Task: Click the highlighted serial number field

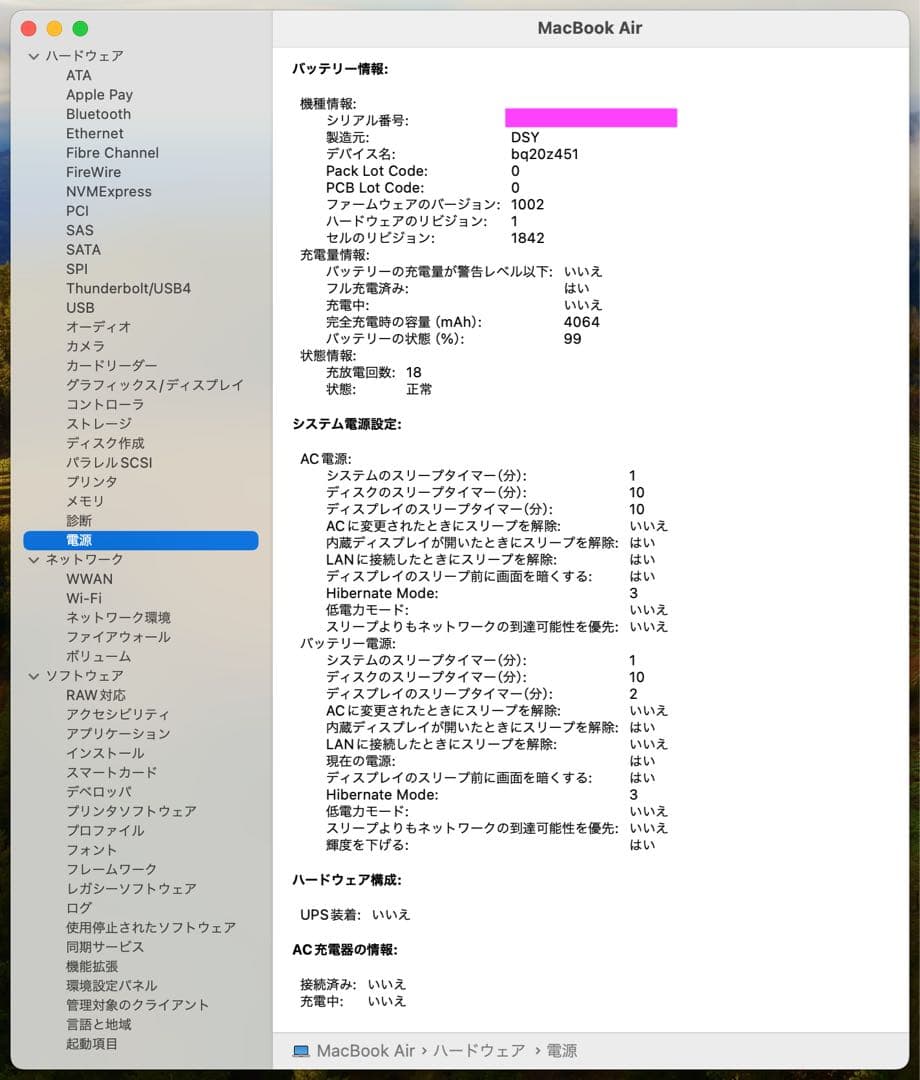Action: coord(591,117)
